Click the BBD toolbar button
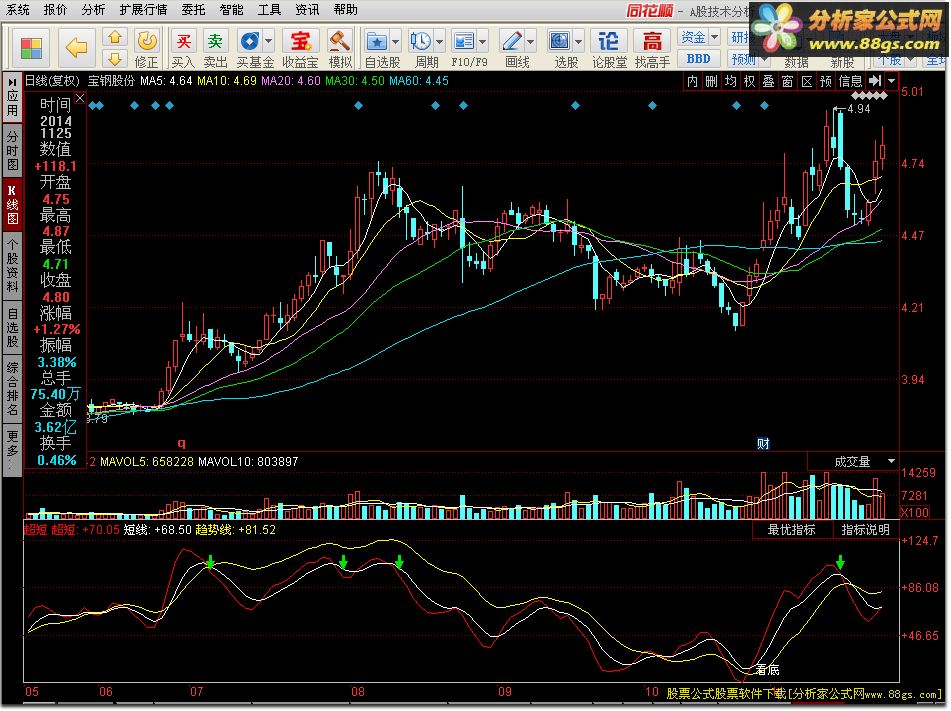The image size is (951, 711). pos(698,59)
